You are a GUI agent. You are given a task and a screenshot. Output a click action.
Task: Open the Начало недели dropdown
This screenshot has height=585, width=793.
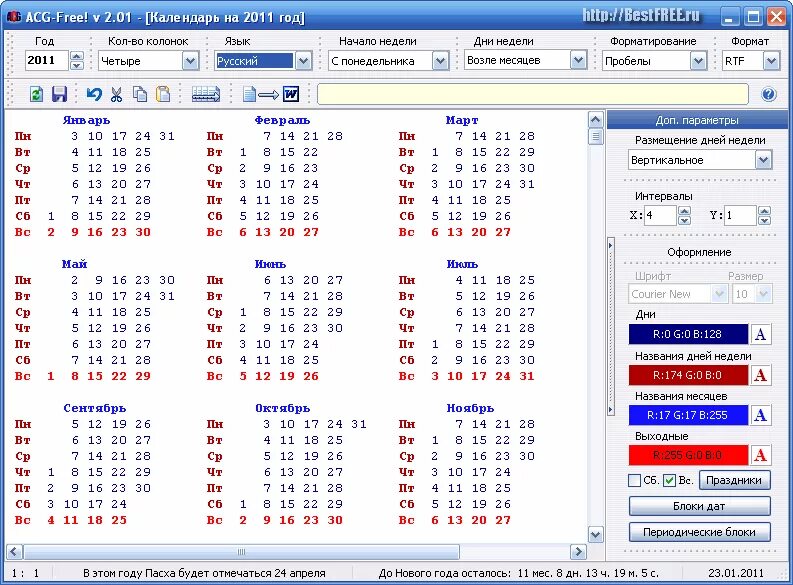440,61
